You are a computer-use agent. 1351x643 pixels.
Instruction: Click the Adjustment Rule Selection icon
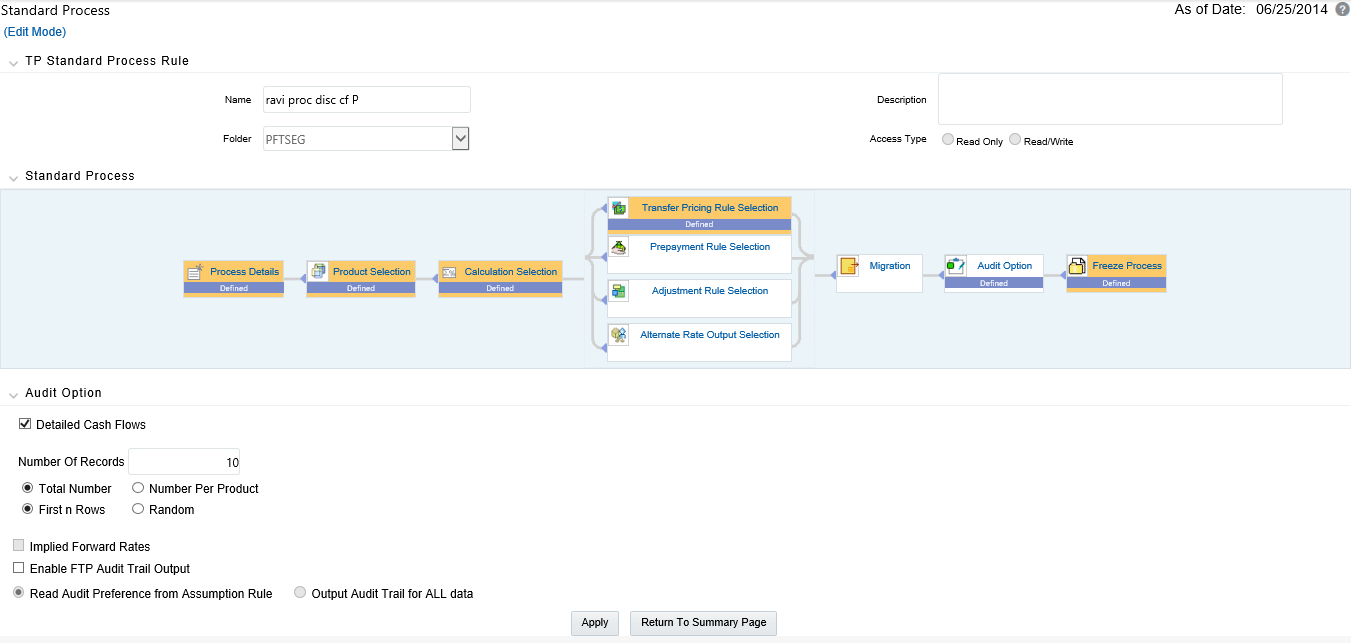tap(619, 291)
